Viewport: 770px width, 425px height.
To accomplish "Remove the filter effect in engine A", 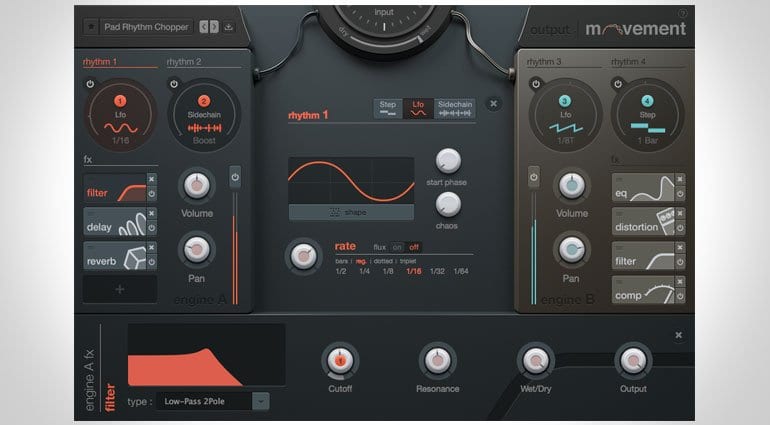I will coord(152,179).
